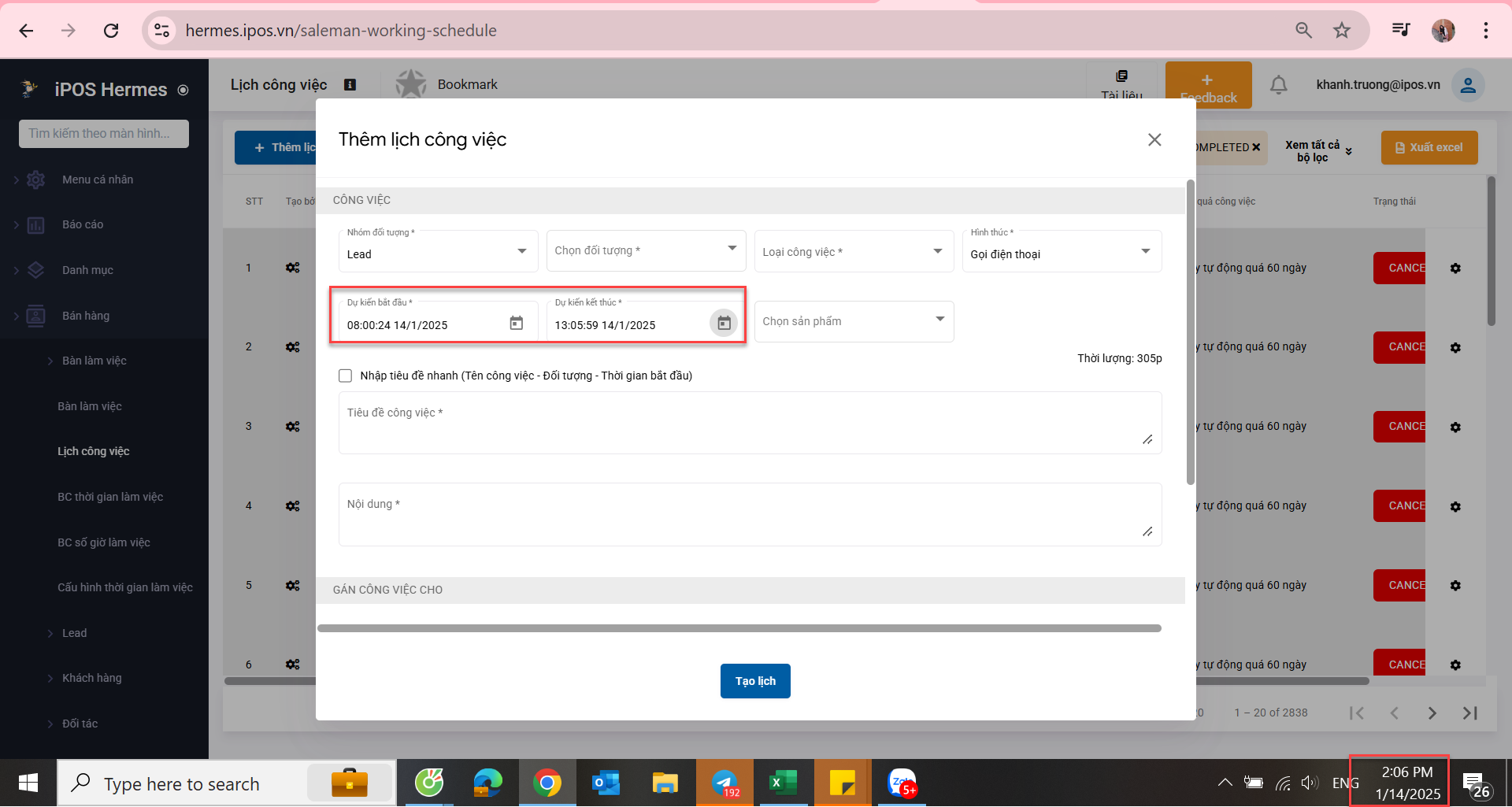Open the Loại công việc dropdown
Screen dimensions: 1512x807
854,251
